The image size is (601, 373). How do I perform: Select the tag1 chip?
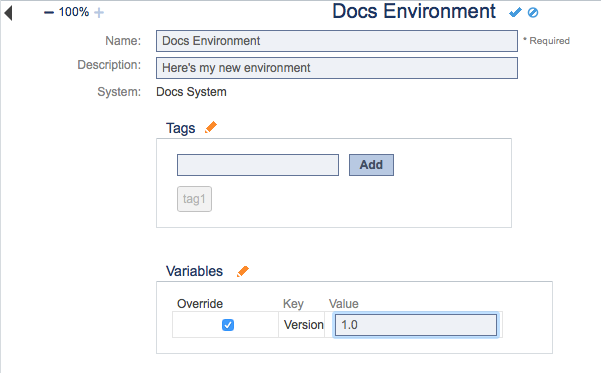[x=194, y=199]
